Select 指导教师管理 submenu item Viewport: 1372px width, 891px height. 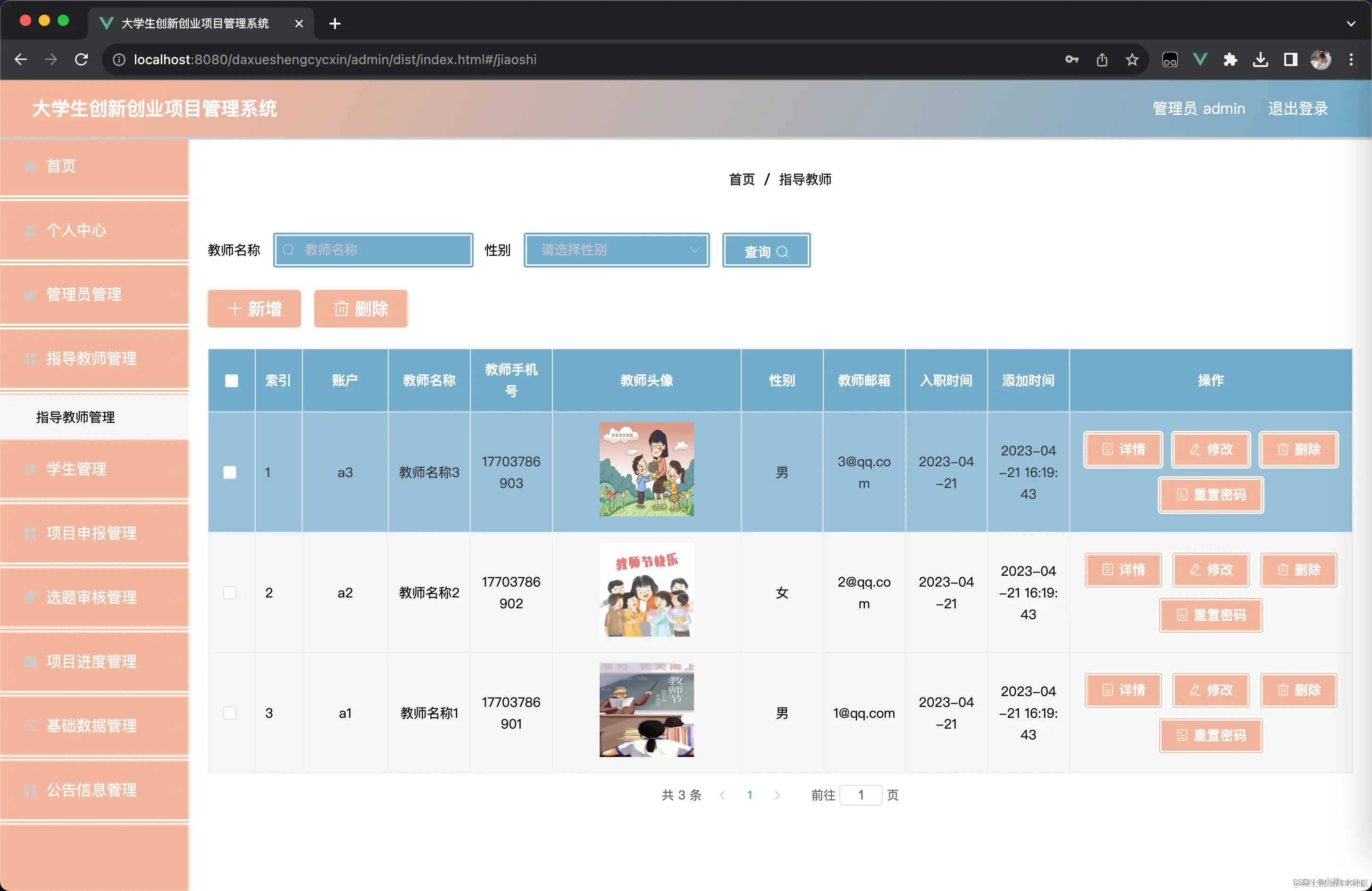click(75, 417)
